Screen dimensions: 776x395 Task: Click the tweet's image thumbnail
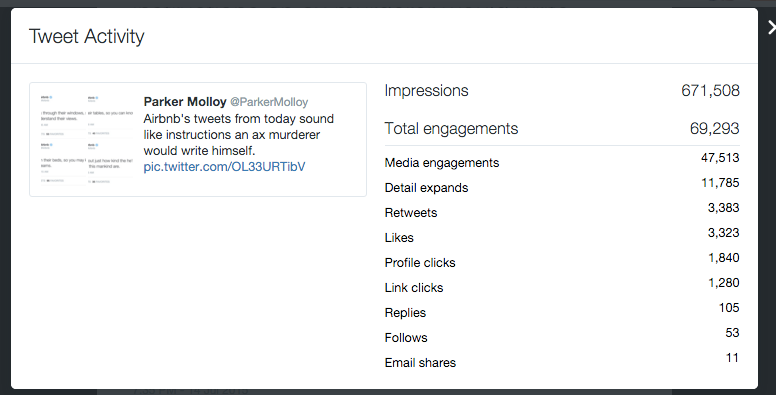[87, 139]
